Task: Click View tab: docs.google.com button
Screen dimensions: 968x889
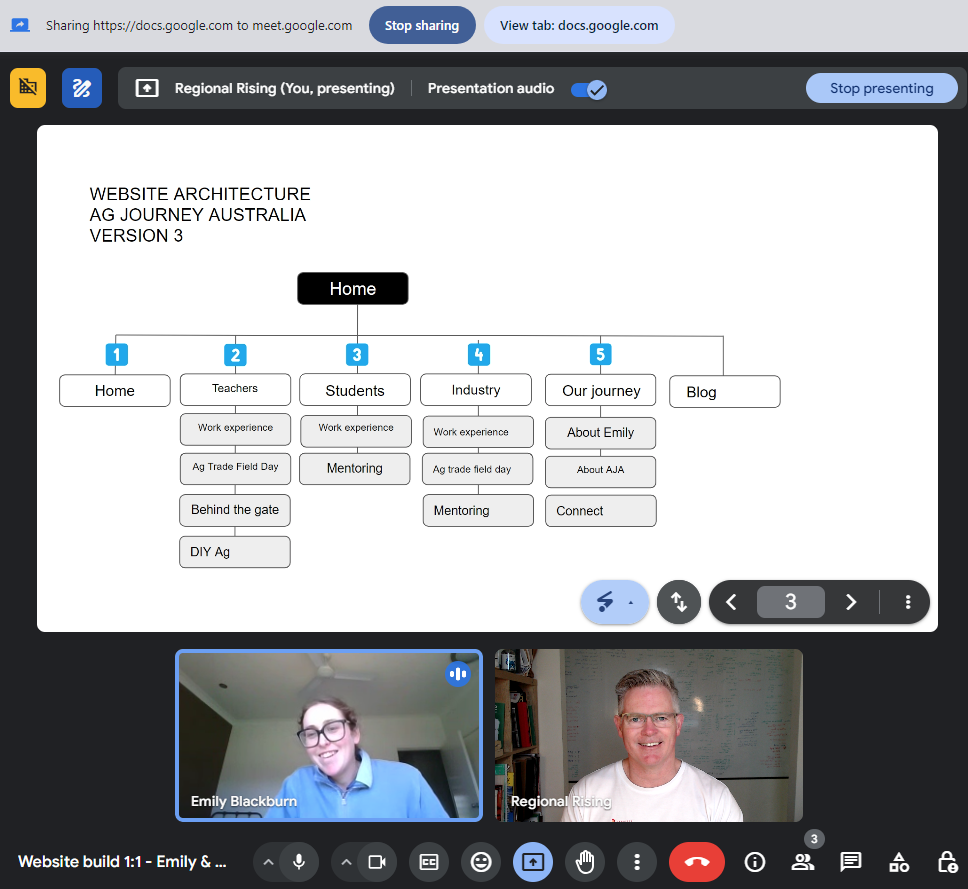Action: 579,25
